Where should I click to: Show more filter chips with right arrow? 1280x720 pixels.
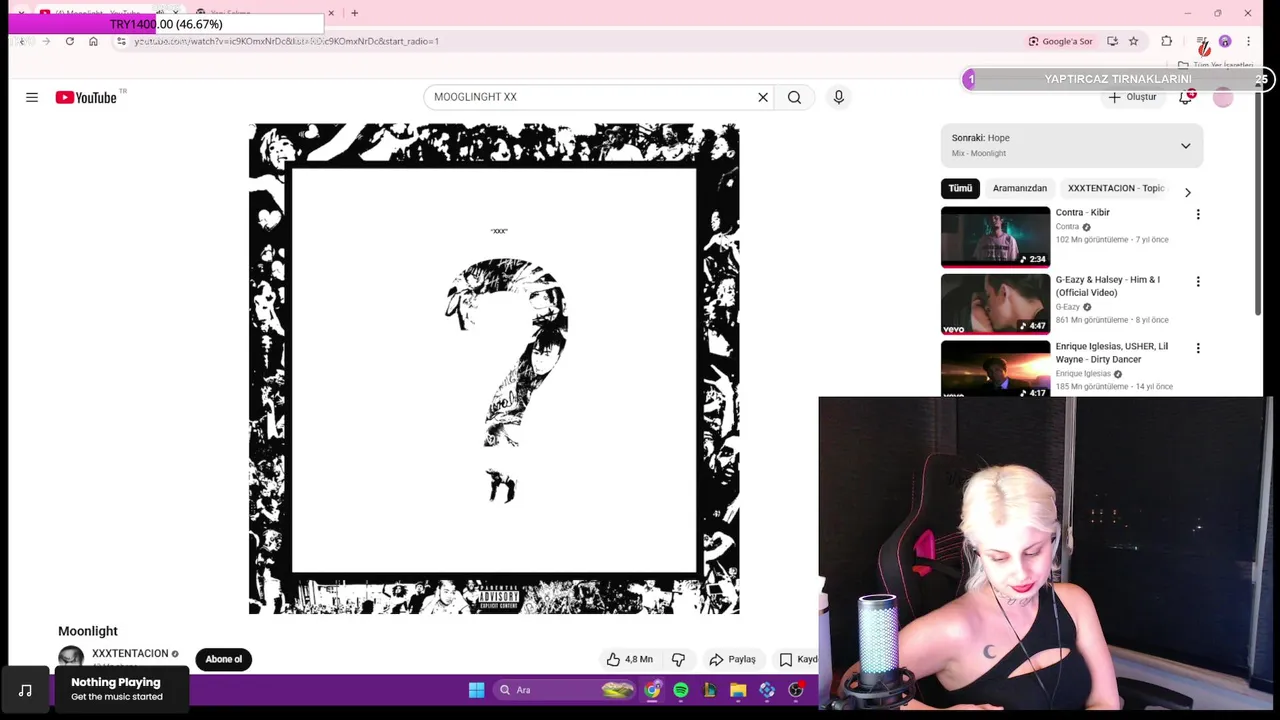[x=1188, y=192]
